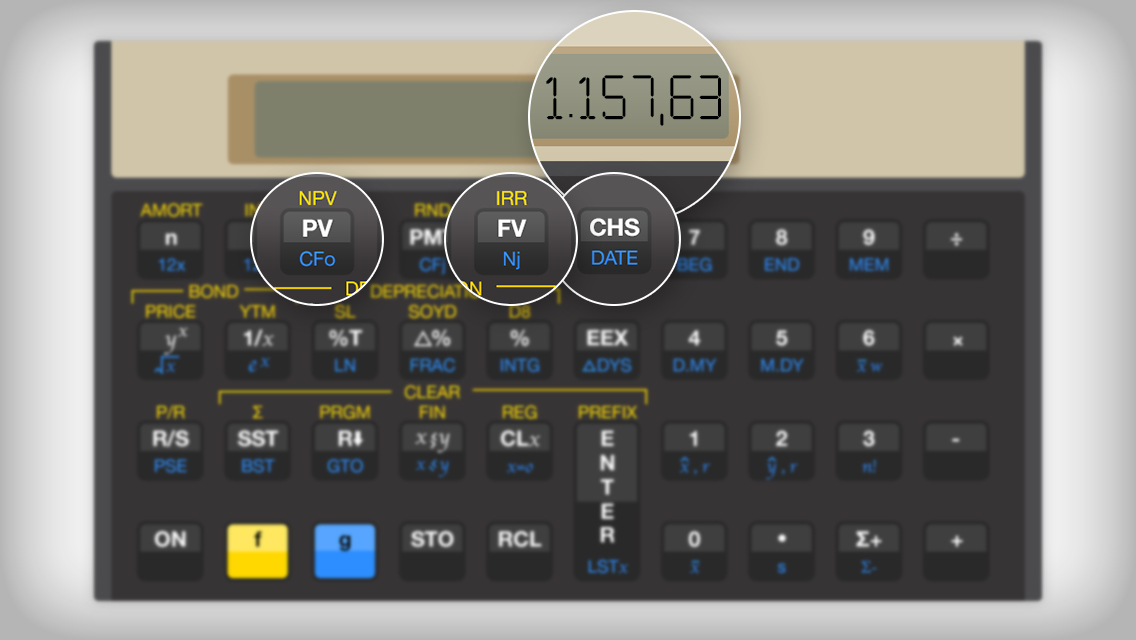Tap the R/S run/stop key
1136x640 pixels.
click(x=170, y=439)
